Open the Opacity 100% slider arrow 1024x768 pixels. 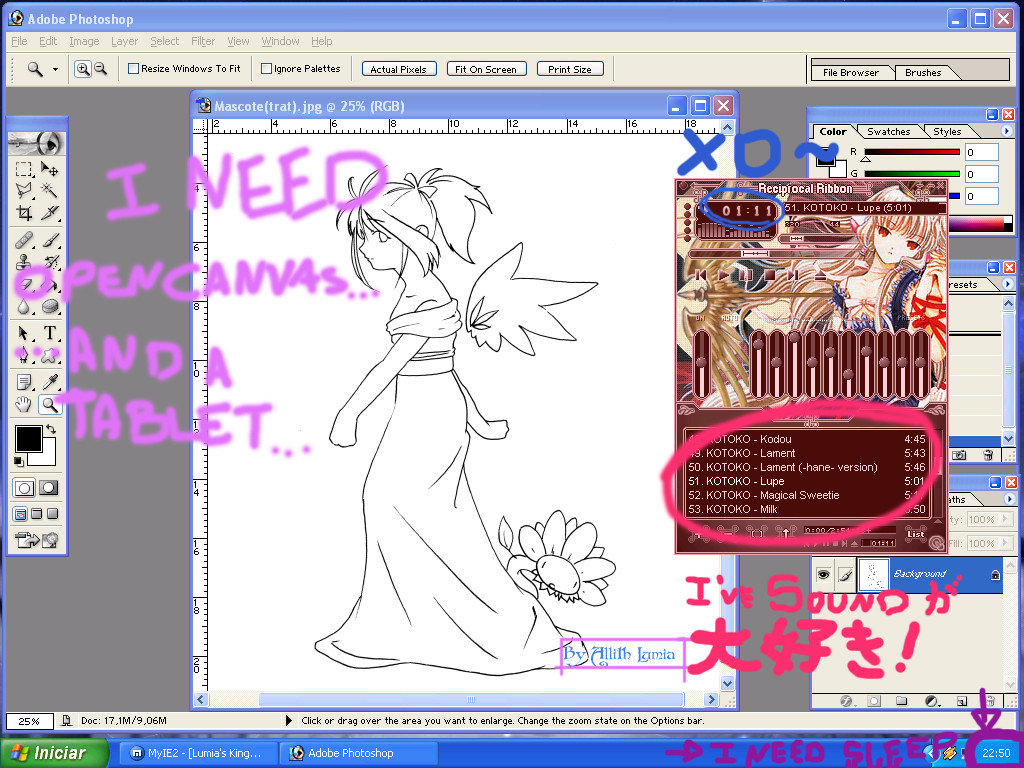pyautogui.click(x=1008, y=520)
